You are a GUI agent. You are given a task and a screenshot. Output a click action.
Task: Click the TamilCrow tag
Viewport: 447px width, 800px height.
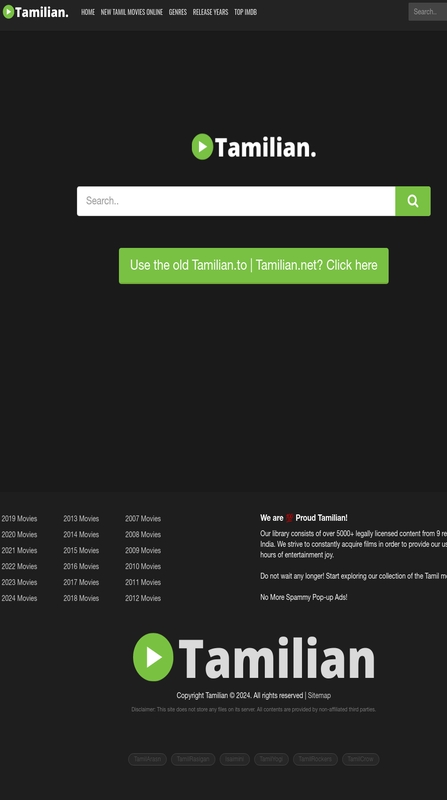coord(360,759)
